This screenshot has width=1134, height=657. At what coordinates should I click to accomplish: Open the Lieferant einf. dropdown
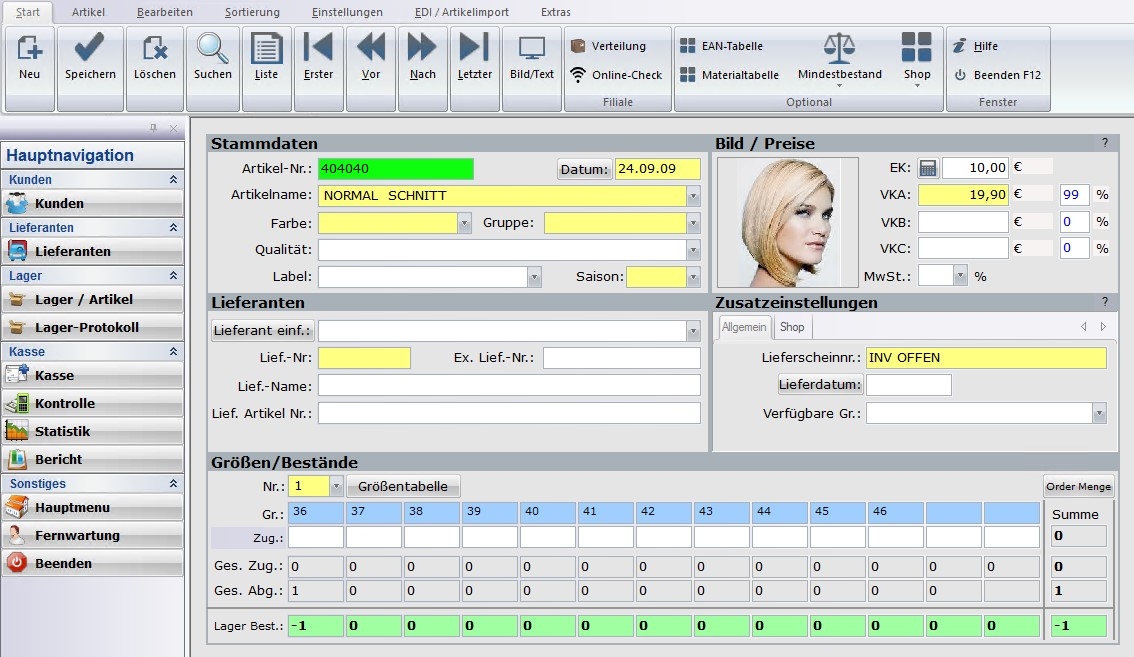[694, 331]
